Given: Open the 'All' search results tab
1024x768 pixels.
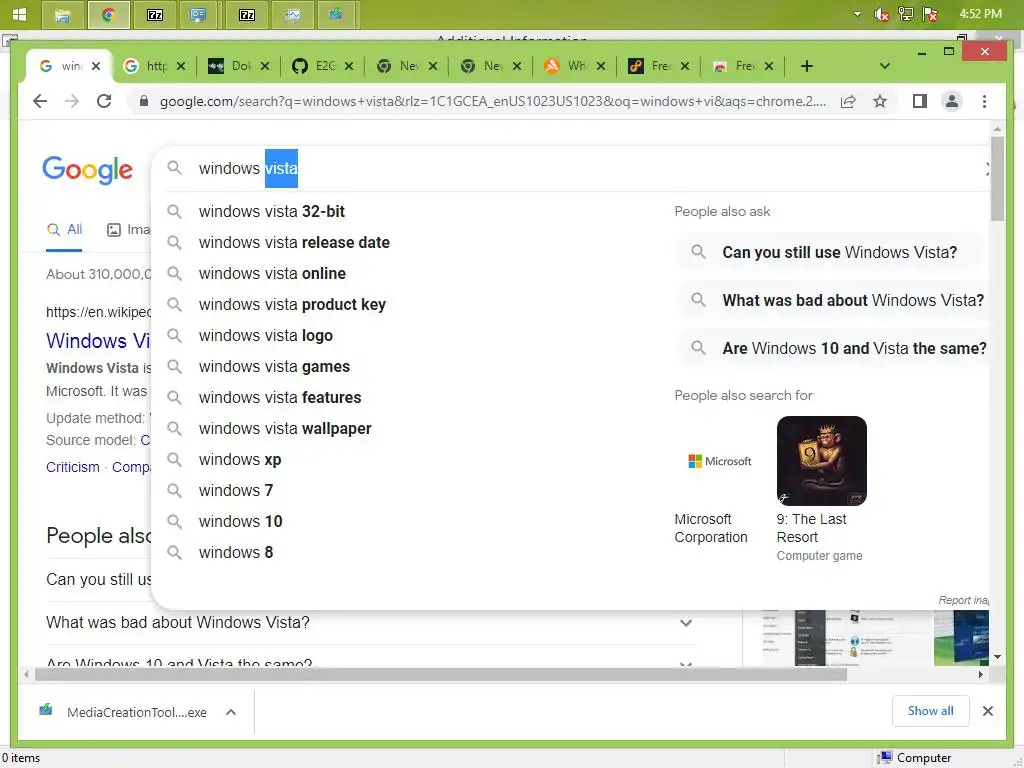Looking at the screenshot, I should [65, 230].
